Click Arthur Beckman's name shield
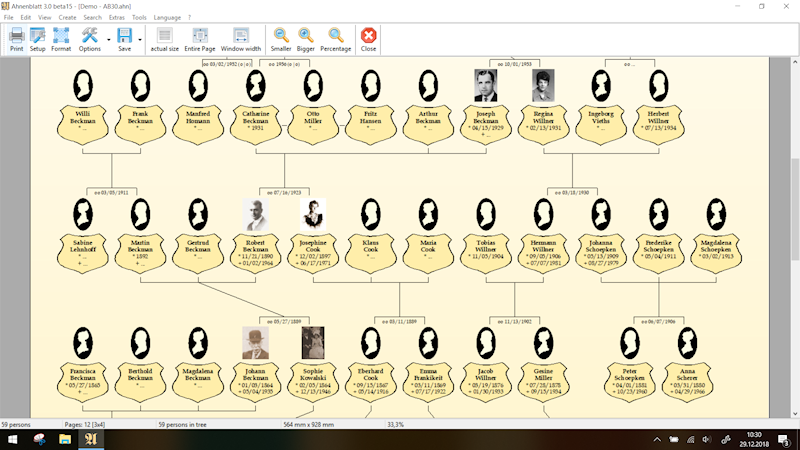Viewport: 800px width, 450px height. coord(428,124)
